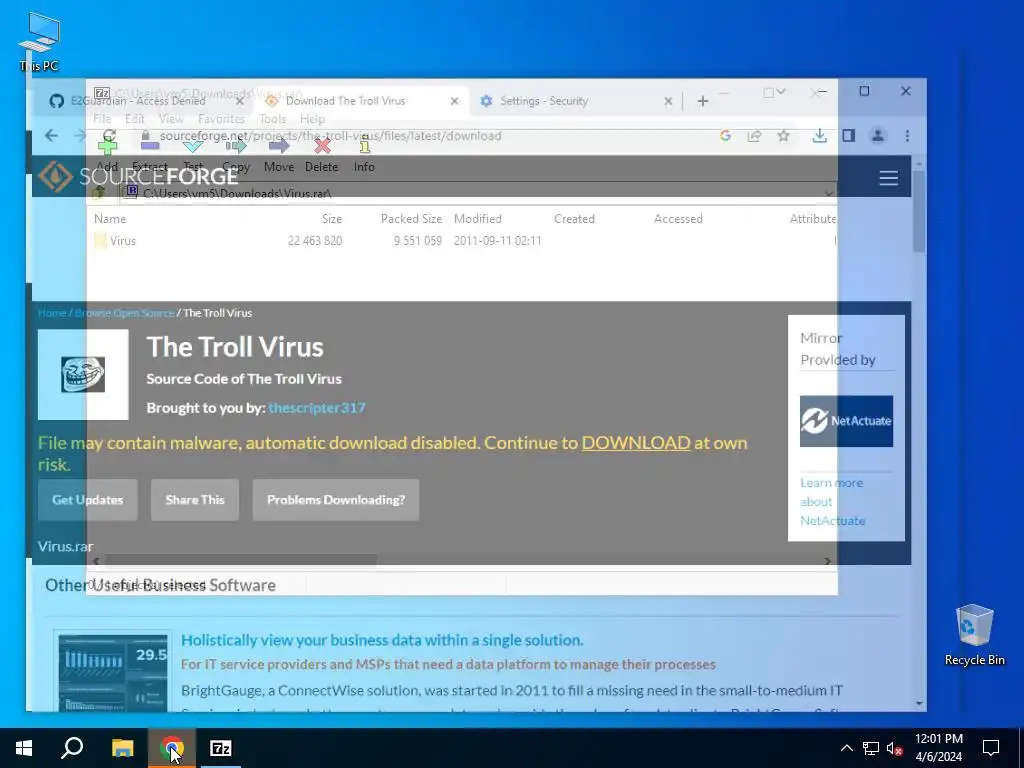Open the Chrome profile avatar

pyautogui.click(x=878, y=136)
